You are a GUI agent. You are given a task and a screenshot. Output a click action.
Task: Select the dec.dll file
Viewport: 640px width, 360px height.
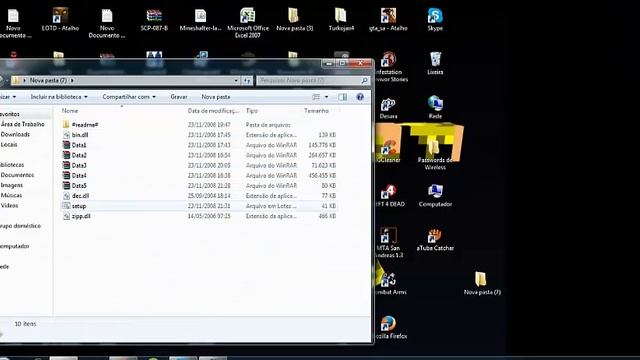[x=199, y=196]
